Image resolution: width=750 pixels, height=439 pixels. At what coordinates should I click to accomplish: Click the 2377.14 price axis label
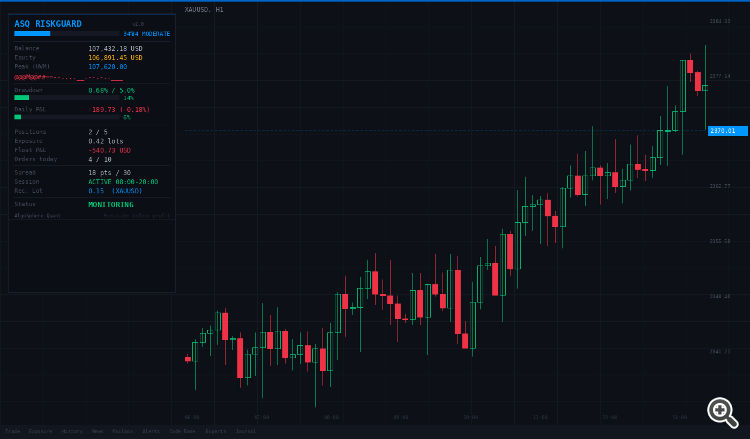click(720, 76)
